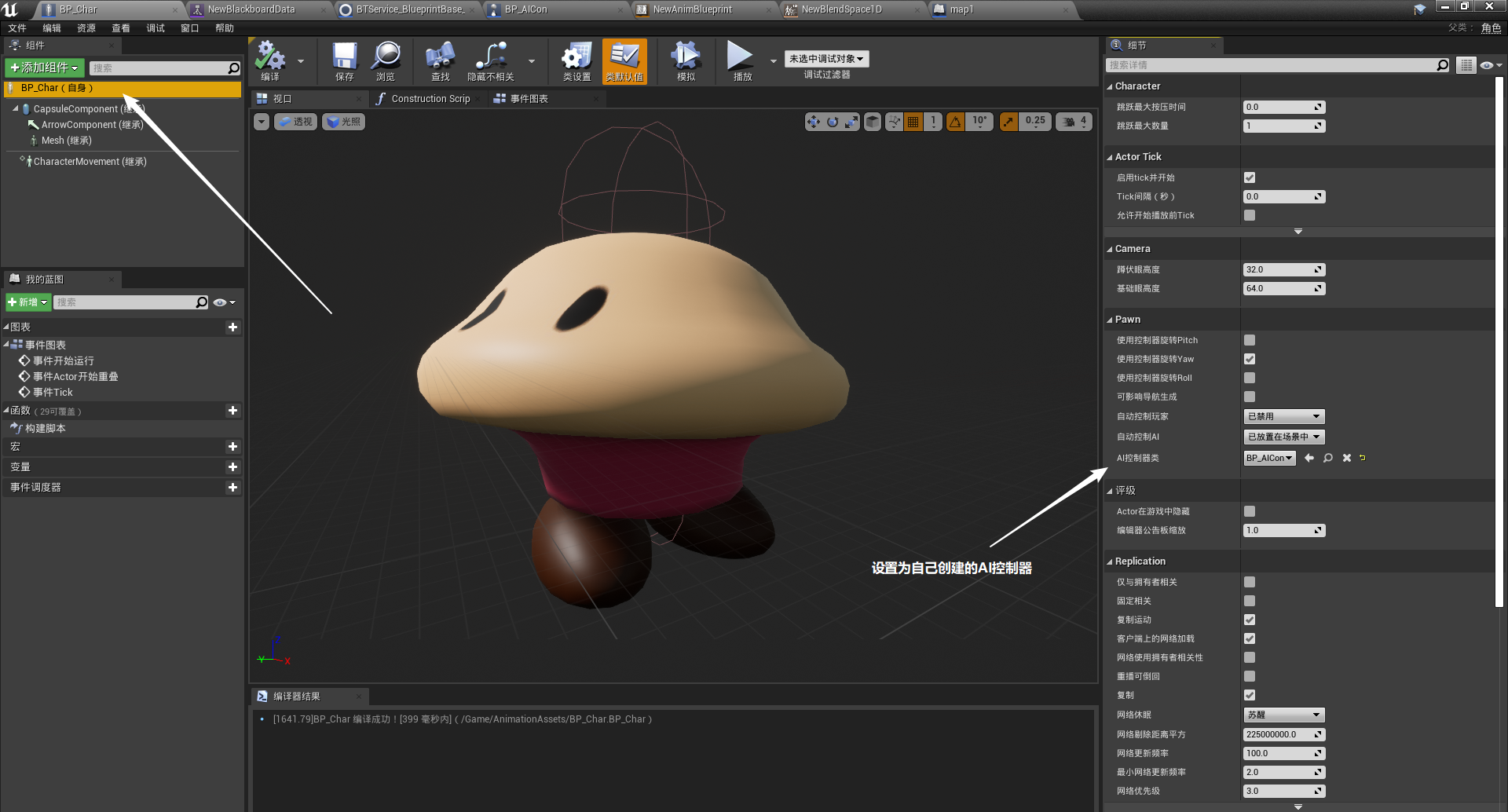
Task: Add a new variable with plus button
Action: tap(232, 467)
